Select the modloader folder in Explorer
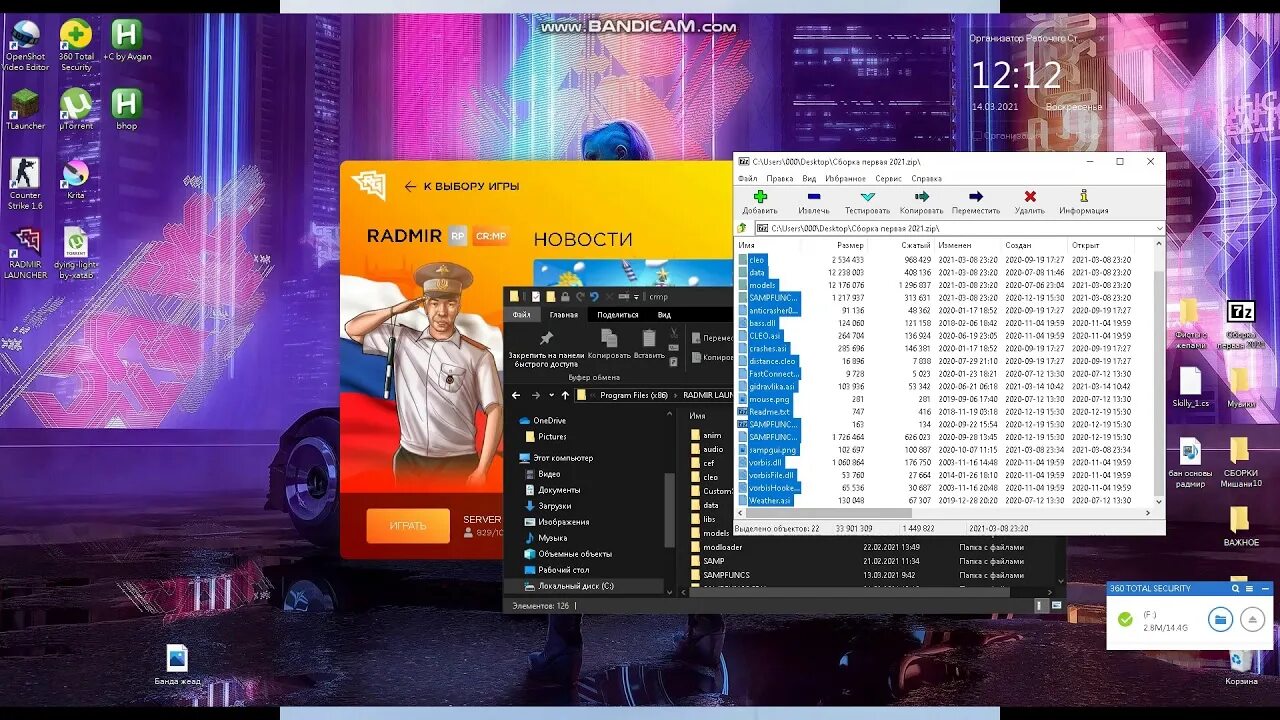This screenshot has height=720, width=1280. (722, 547)
